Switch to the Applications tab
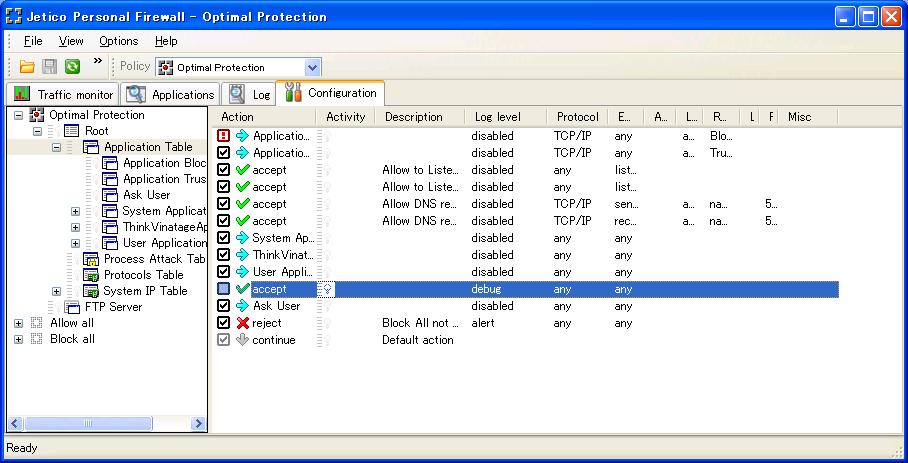 click(x=170, y=94)
